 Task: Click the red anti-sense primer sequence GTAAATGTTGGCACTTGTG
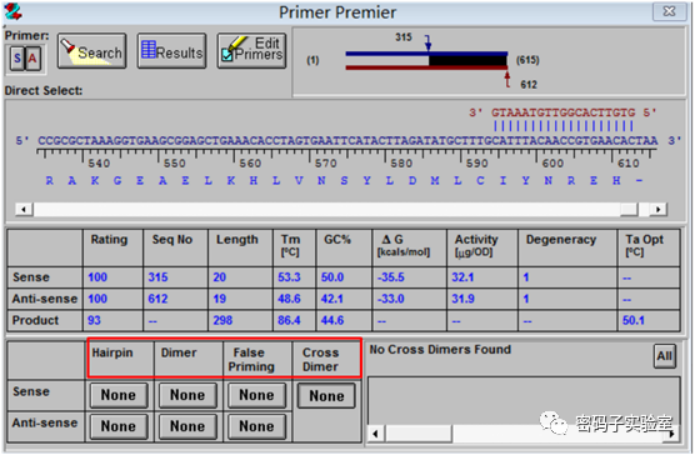pyautogui.click(x=563, y=113)
